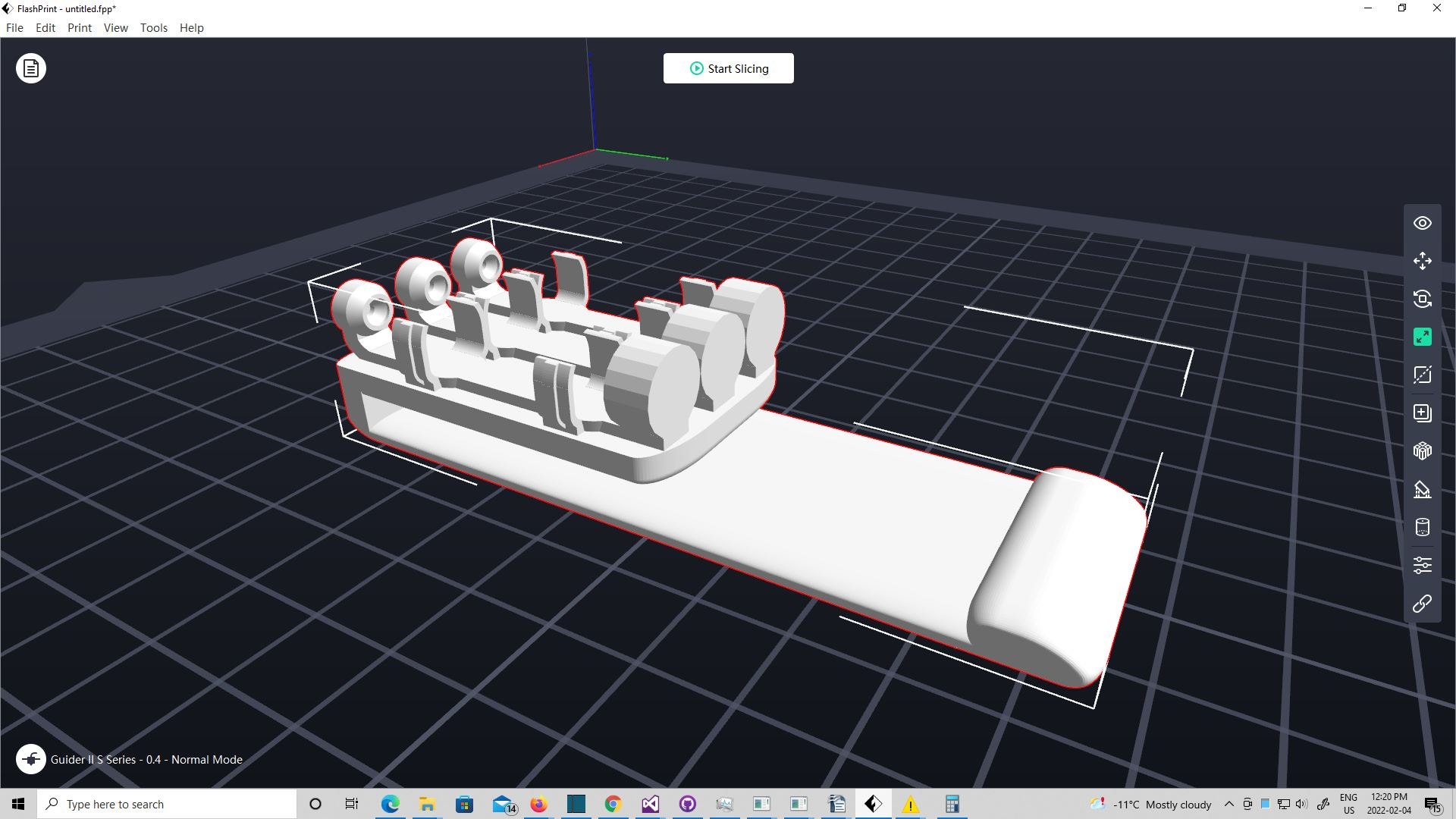Open Windows Start menu
Image resolution: width=1456 pixels, height=819 pixels.
click(18, 804)
